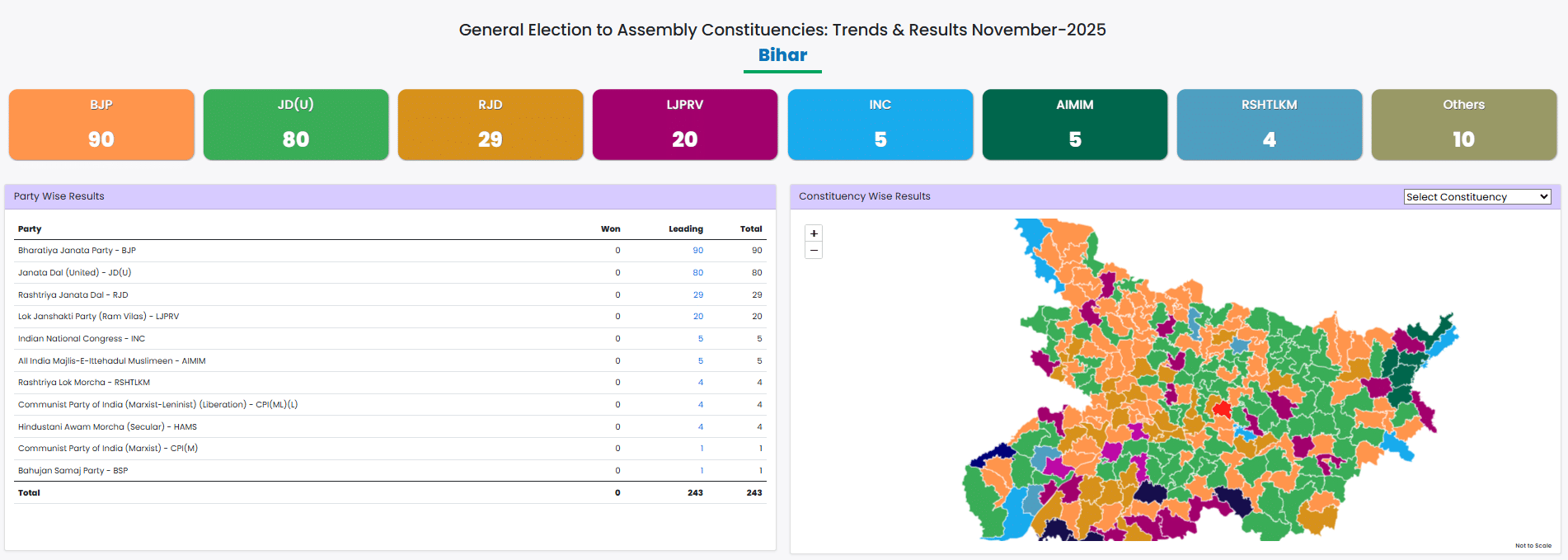1568x560 pixels.
Task: Click LJPRV leading count link 20
Action: tap(698, 317)
